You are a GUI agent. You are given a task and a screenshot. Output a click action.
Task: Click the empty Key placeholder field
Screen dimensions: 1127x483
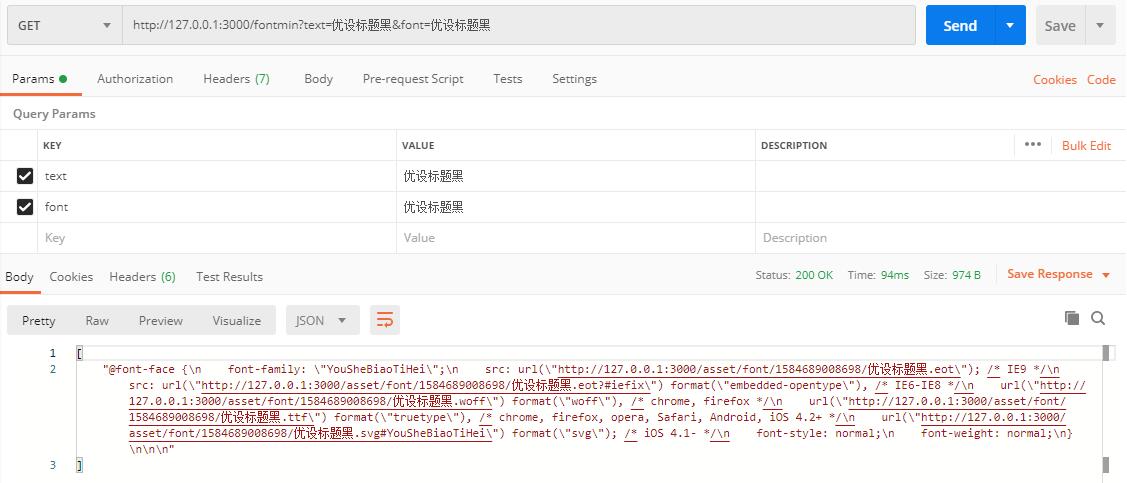(215, 238)
